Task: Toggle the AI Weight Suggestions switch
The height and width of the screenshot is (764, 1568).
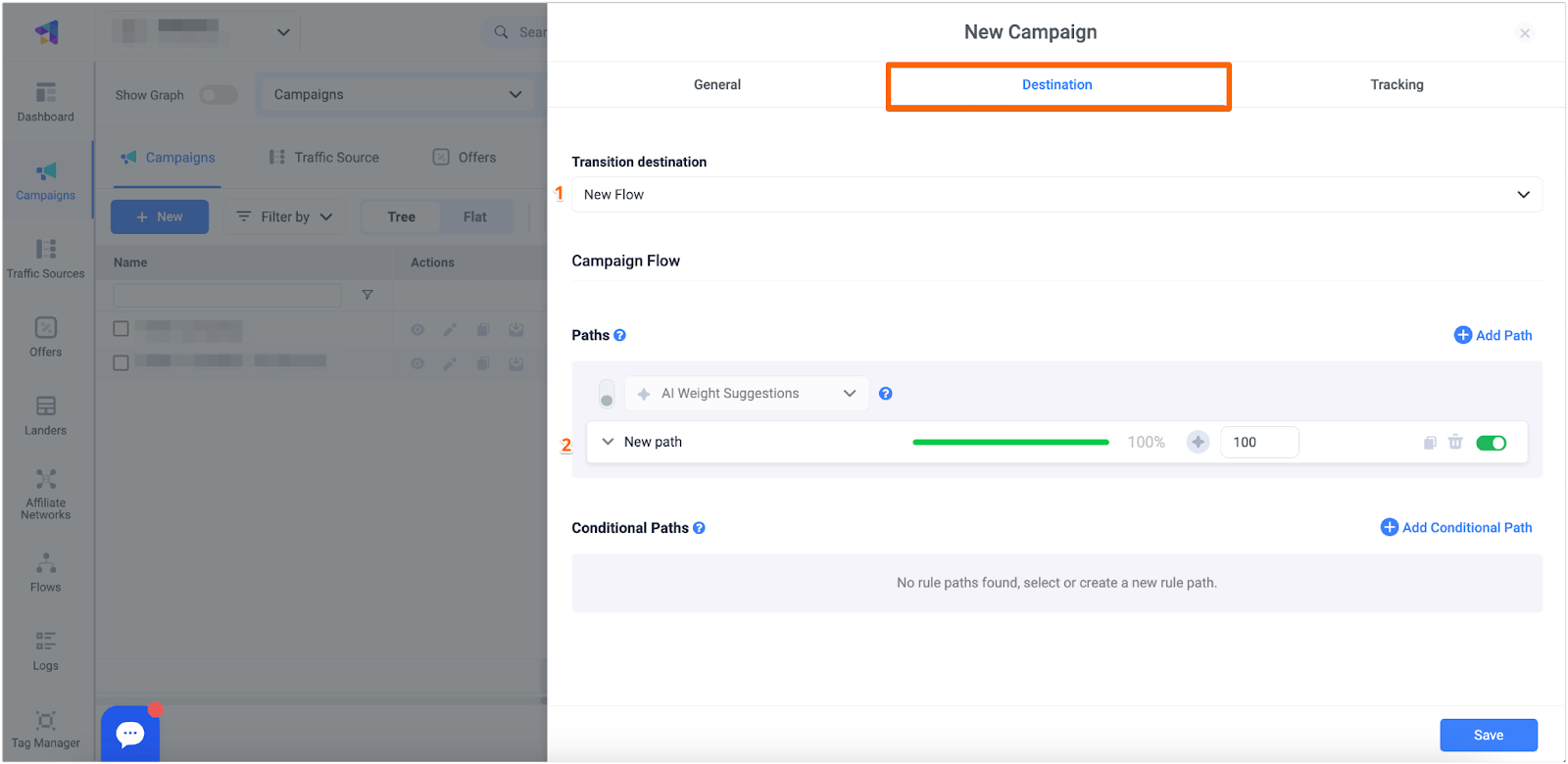Action: pyautogui.click(x=607, y=394)
